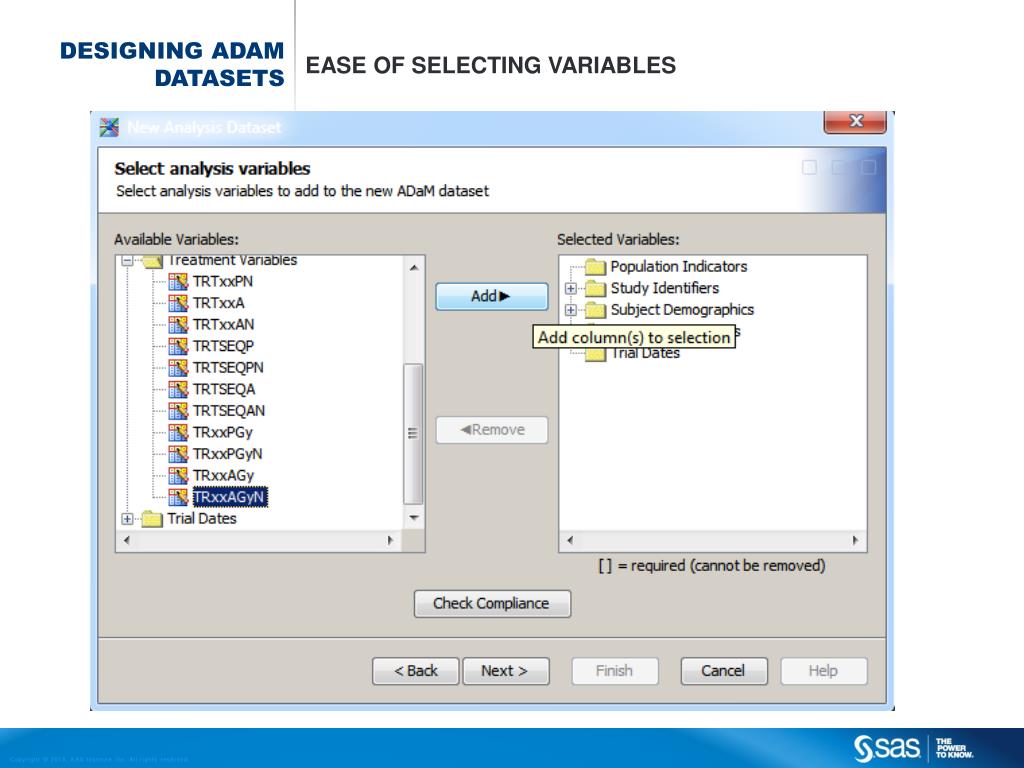Click Next to proceed in the wizard
The width and height of the screenshot is (1024, 768).
(x=506, y=671)
